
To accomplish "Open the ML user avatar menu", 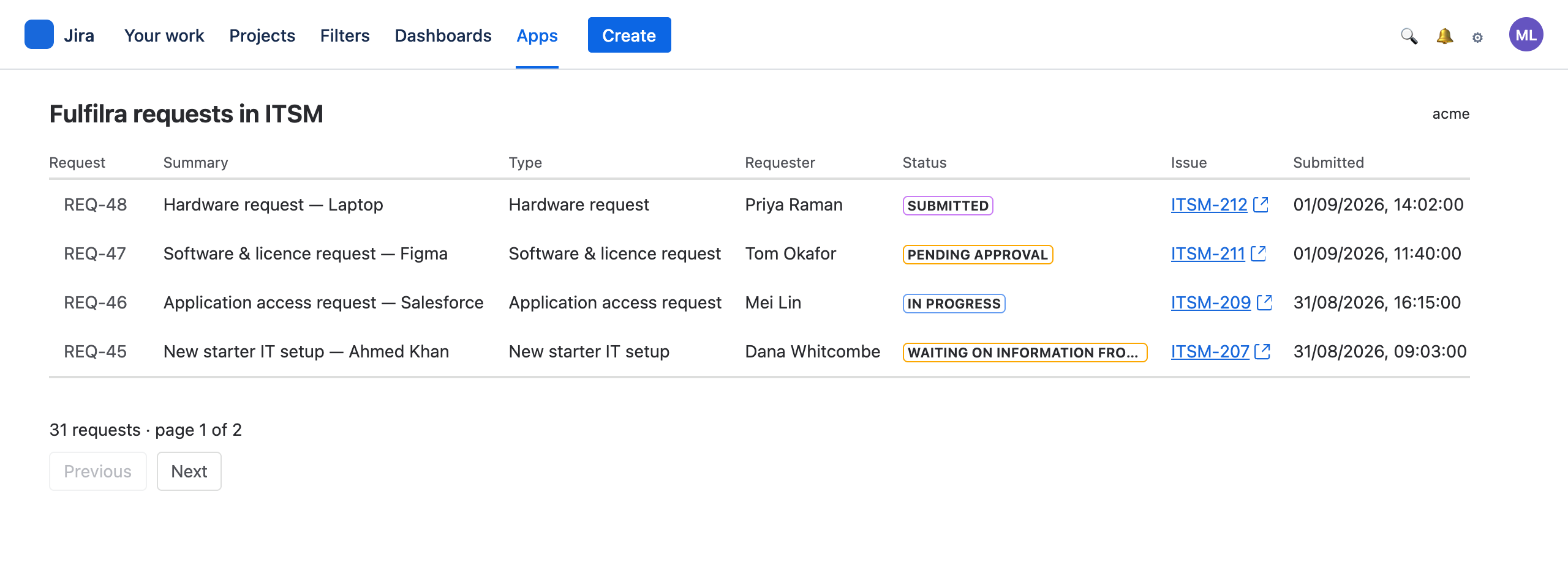I will pyautogui.click(x=1526, y=34).
